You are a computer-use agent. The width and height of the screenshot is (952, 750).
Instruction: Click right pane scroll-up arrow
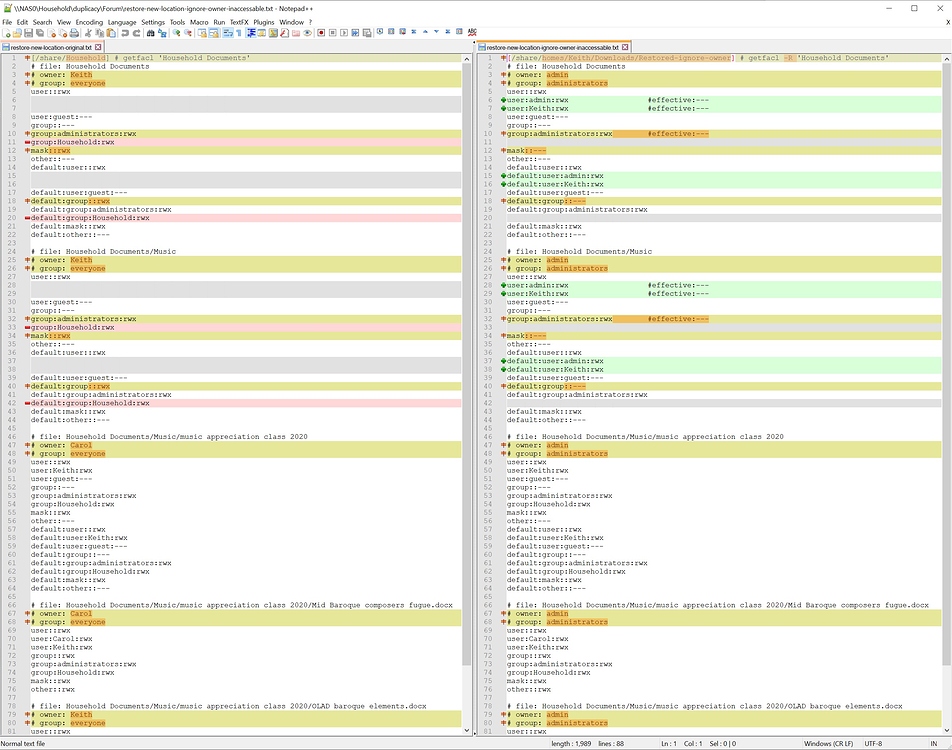coord(947,59)
